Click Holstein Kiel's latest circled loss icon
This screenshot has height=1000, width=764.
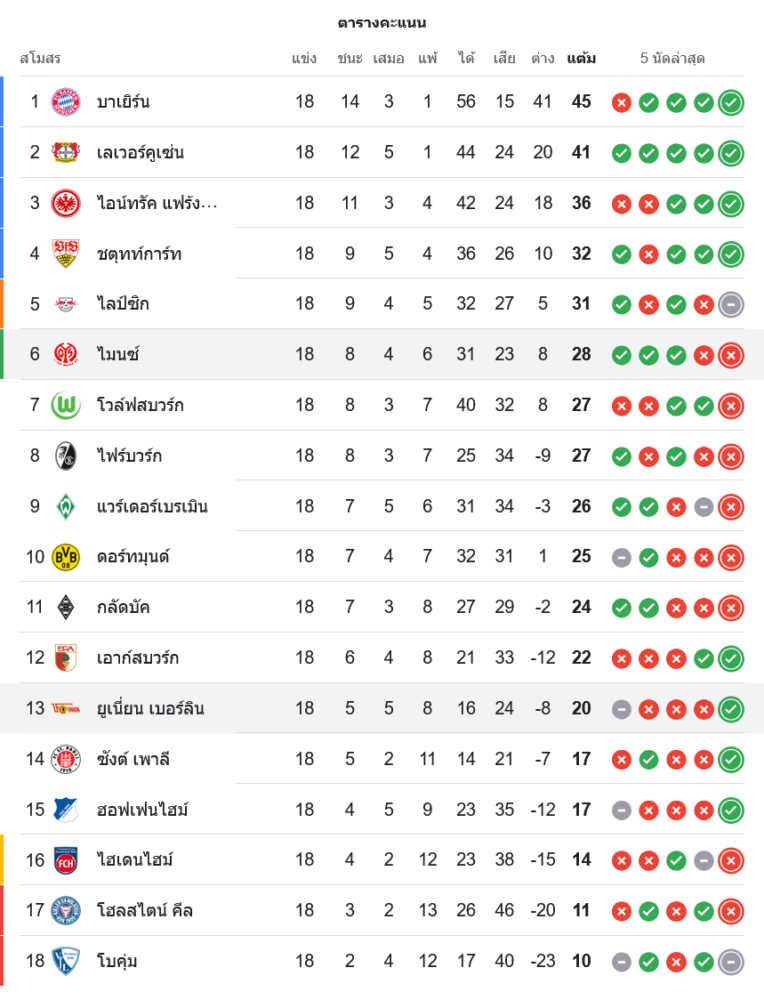(x=731, y=910)
